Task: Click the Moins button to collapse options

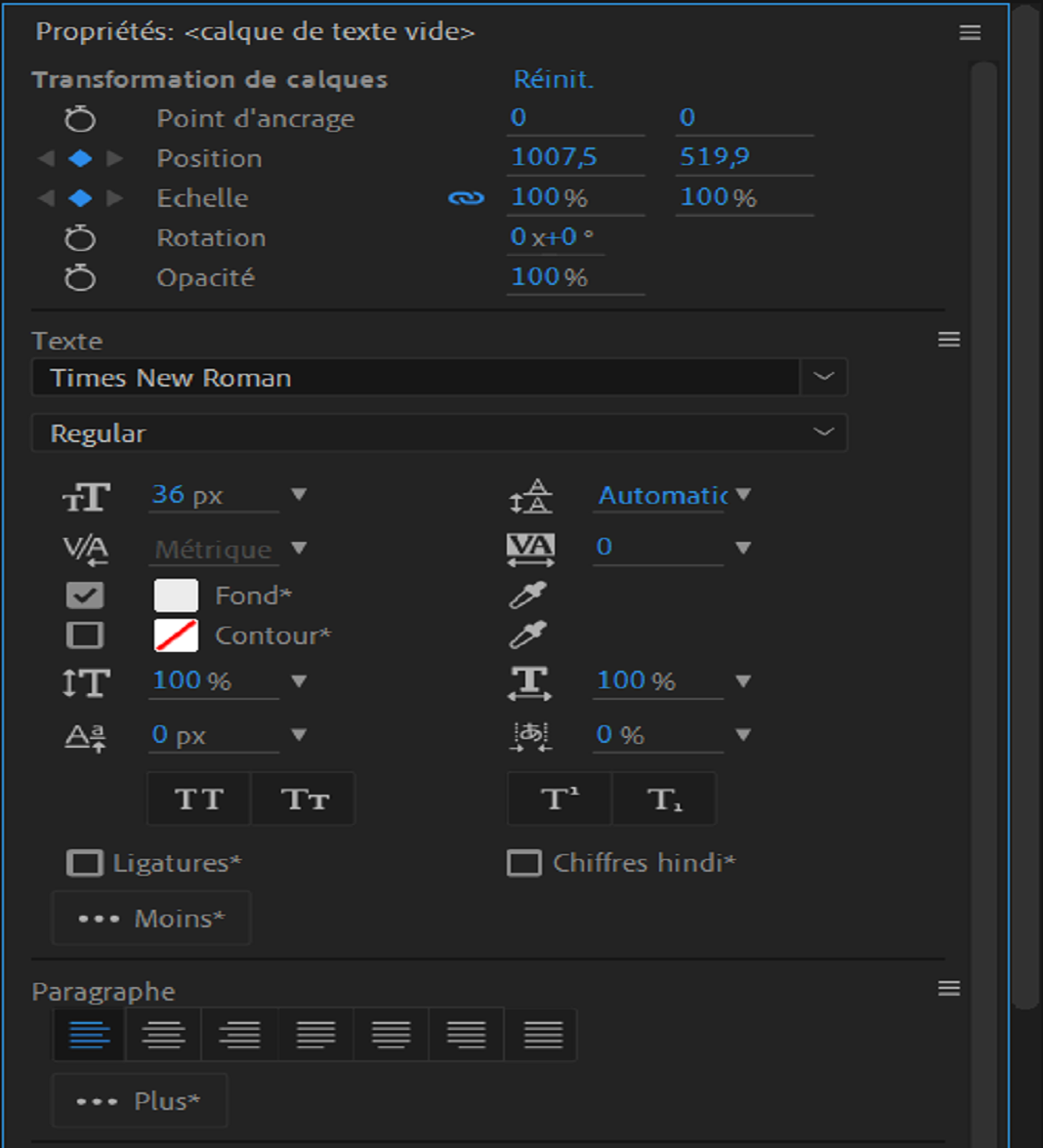Action: pyautogui.click(x=150, y=918)
